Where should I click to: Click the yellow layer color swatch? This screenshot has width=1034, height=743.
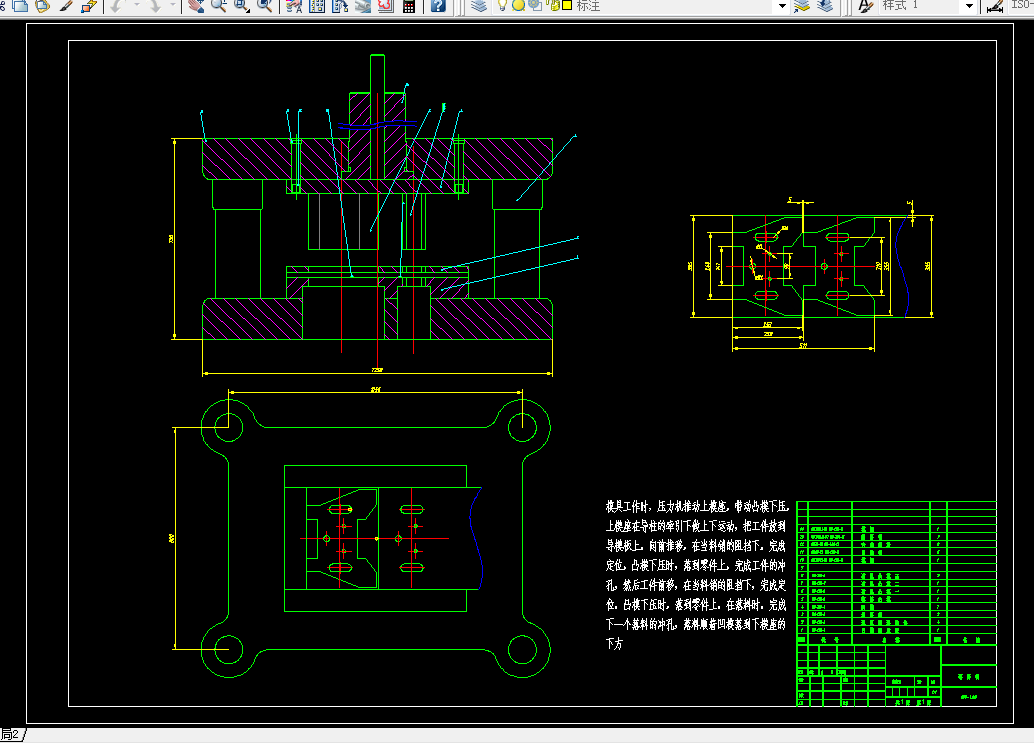coord(566,6)
